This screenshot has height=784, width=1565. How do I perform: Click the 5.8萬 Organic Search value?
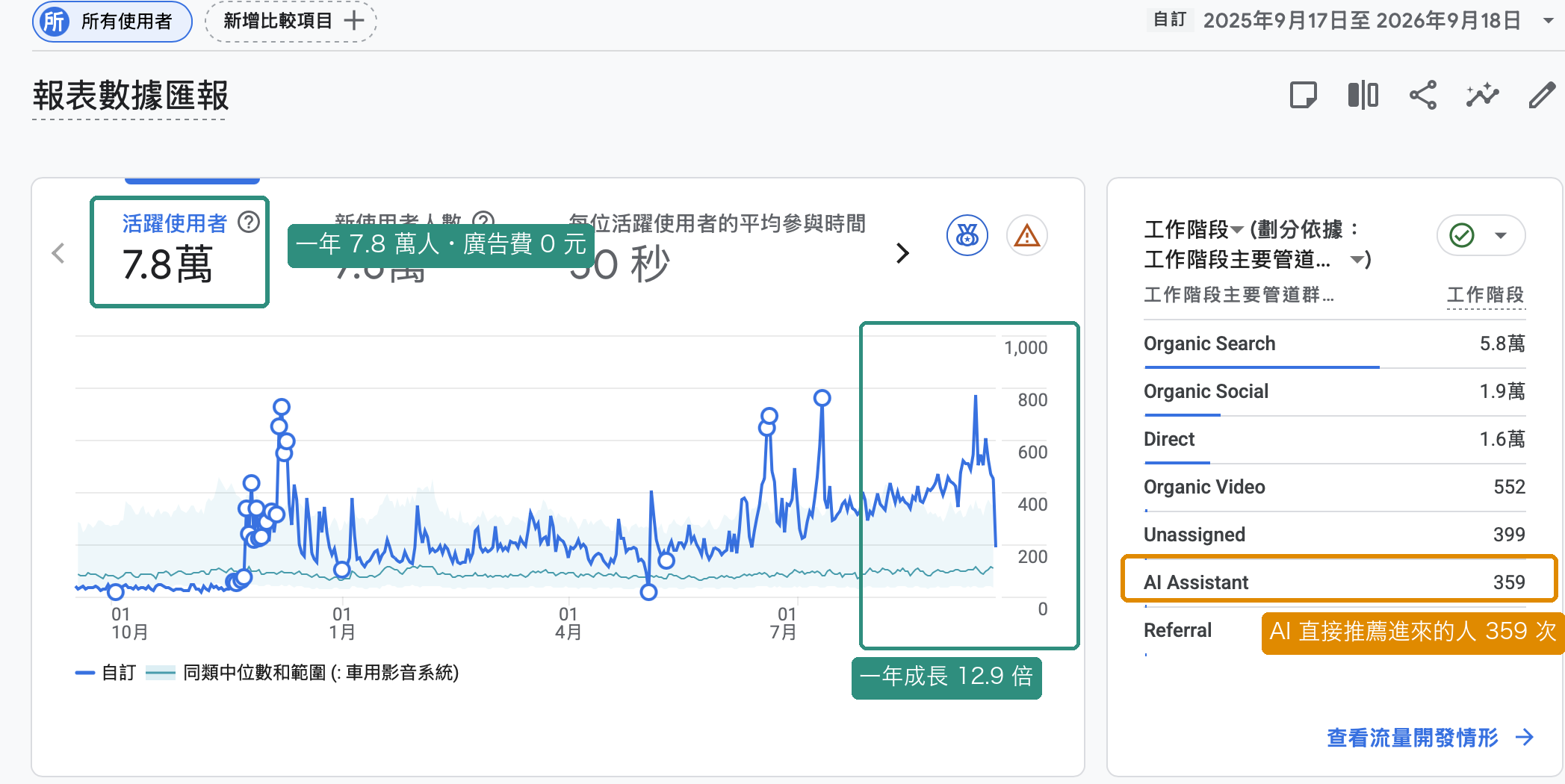coord(1502,343)
